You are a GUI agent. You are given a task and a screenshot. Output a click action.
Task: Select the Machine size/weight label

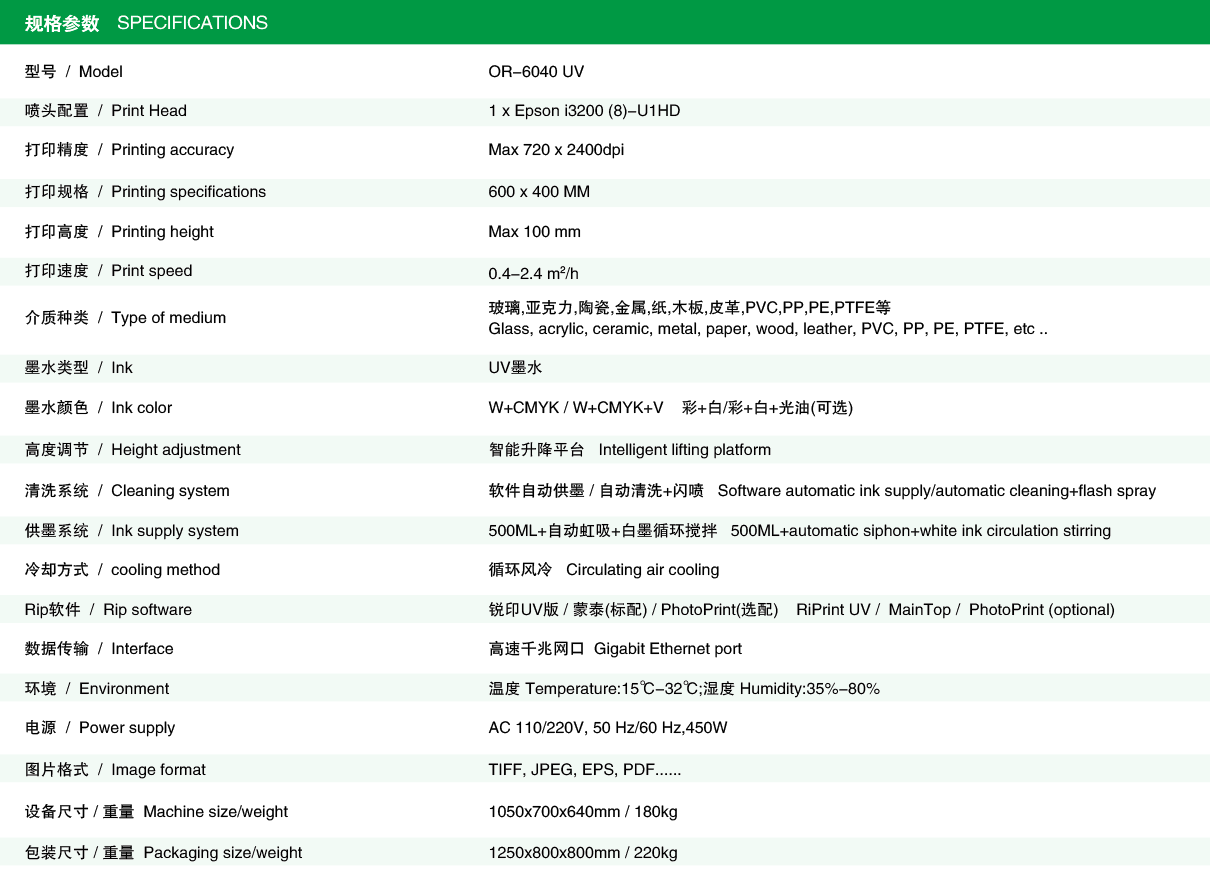(156, 812)
